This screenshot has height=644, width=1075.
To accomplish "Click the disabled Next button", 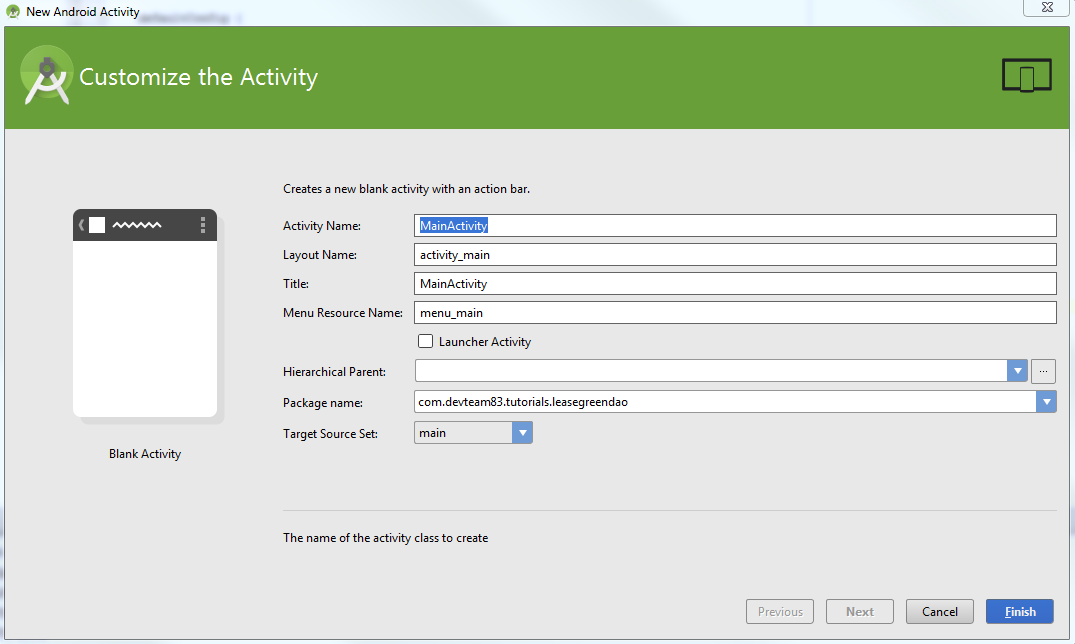I will (x=860, y=612).
